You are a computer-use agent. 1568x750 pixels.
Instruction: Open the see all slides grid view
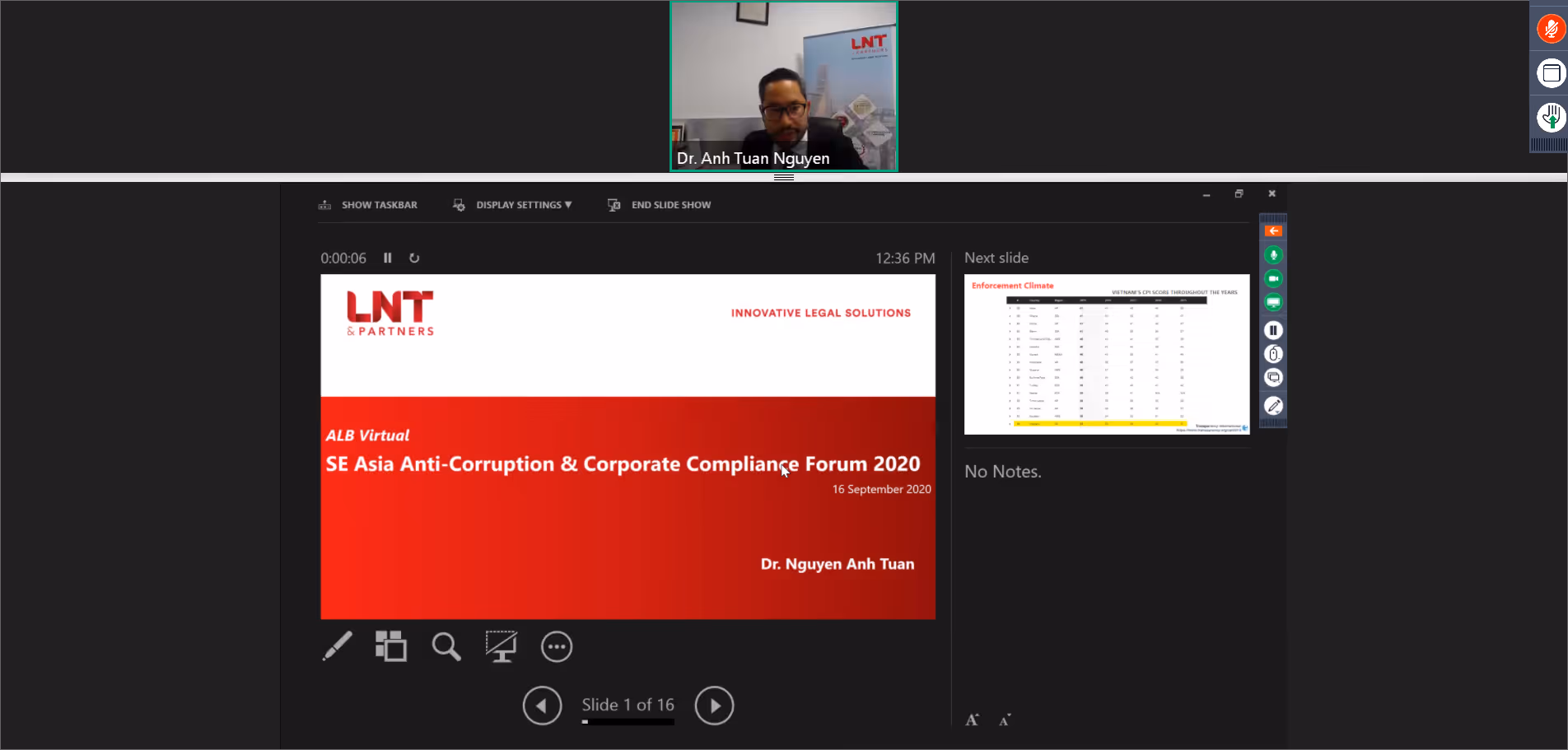[391, 646]
